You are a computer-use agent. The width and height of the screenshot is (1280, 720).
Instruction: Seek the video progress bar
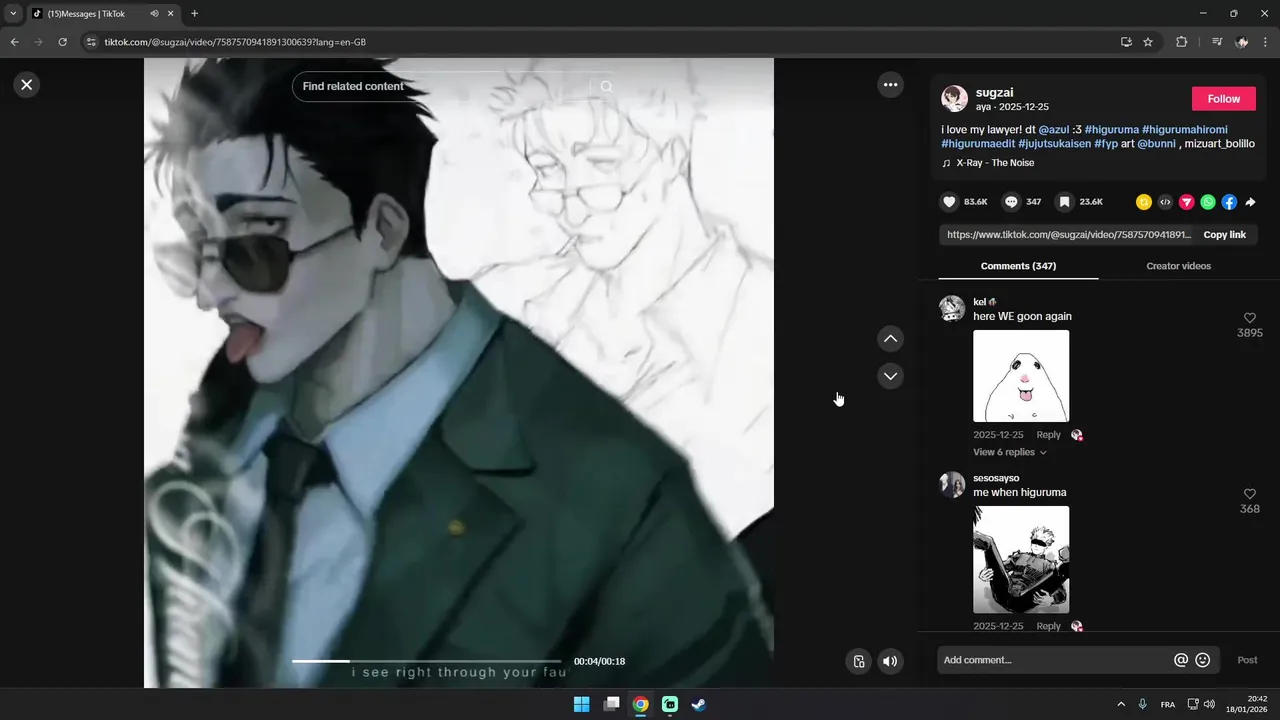tap(427, 661)
